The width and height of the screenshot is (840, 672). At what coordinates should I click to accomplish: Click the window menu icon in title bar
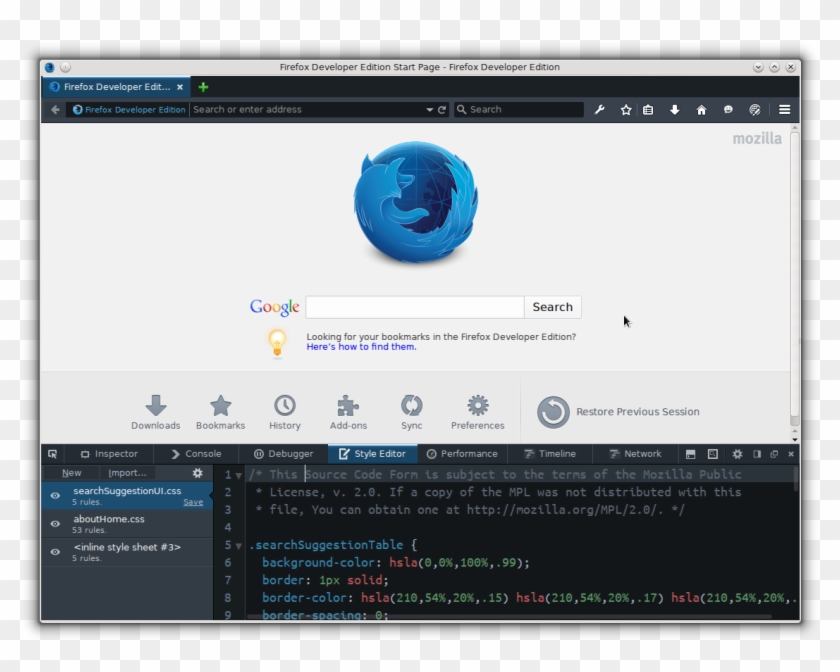[x=50, y=67]
